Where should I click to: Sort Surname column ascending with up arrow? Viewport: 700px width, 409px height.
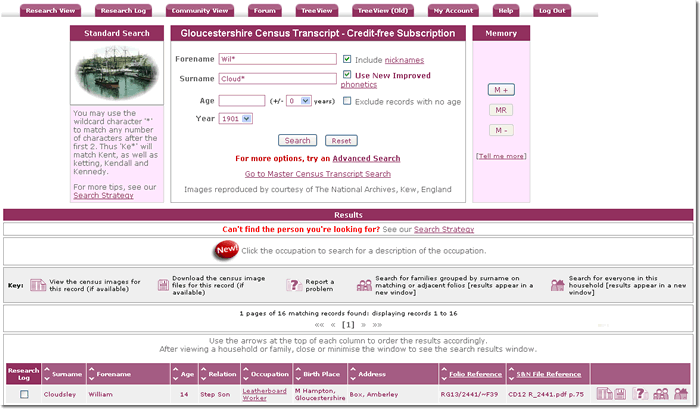point(47,370)
